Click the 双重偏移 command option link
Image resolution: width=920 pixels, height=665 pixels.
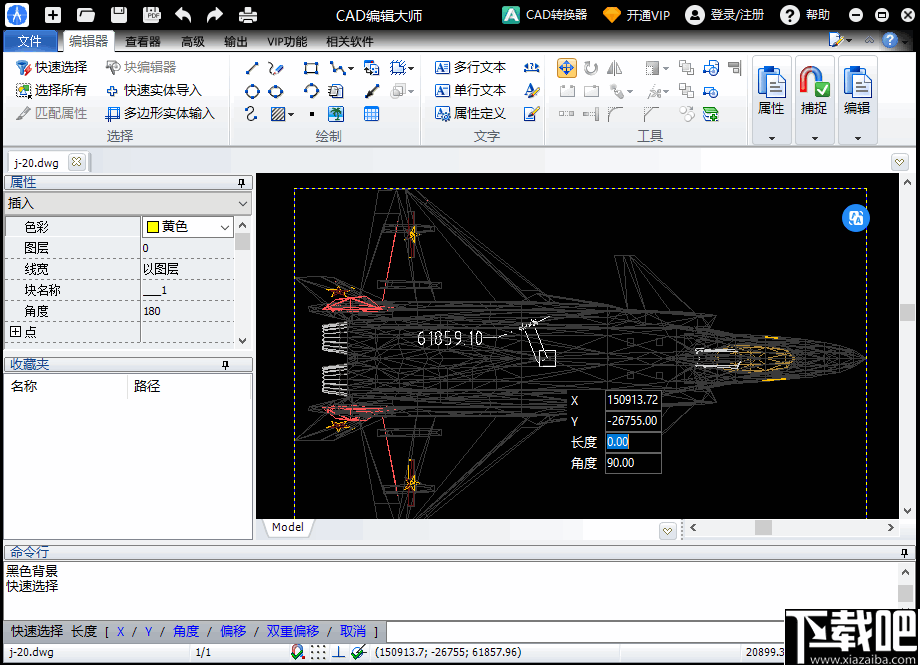293,631
